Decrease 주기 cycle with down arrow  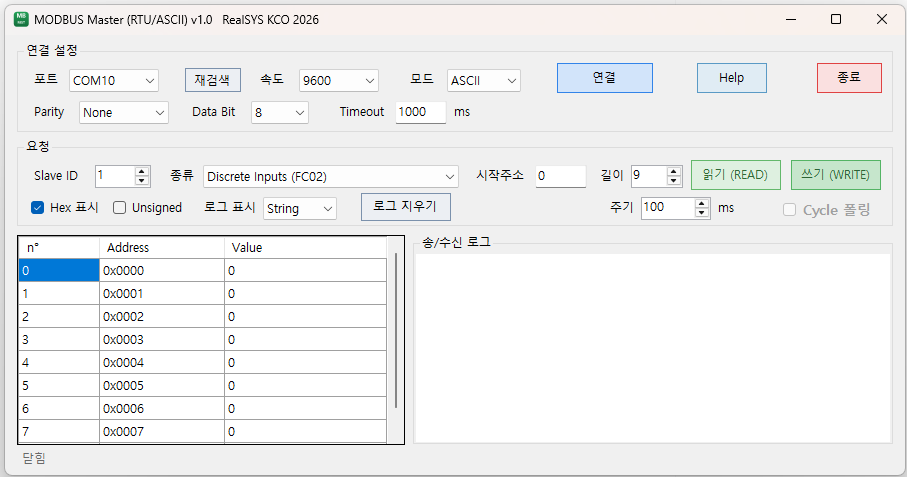[702, 212]
